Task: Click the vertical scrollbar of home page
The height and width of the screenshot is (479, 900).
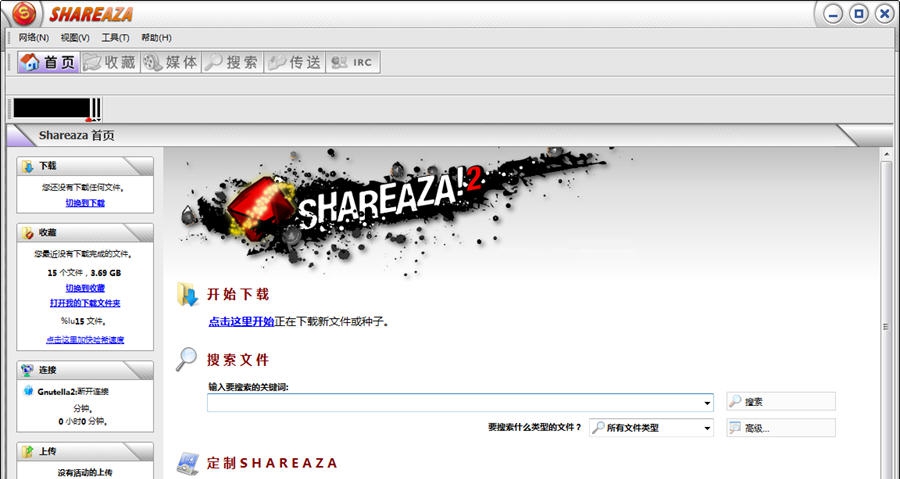Action: click(x=886, y=313)
